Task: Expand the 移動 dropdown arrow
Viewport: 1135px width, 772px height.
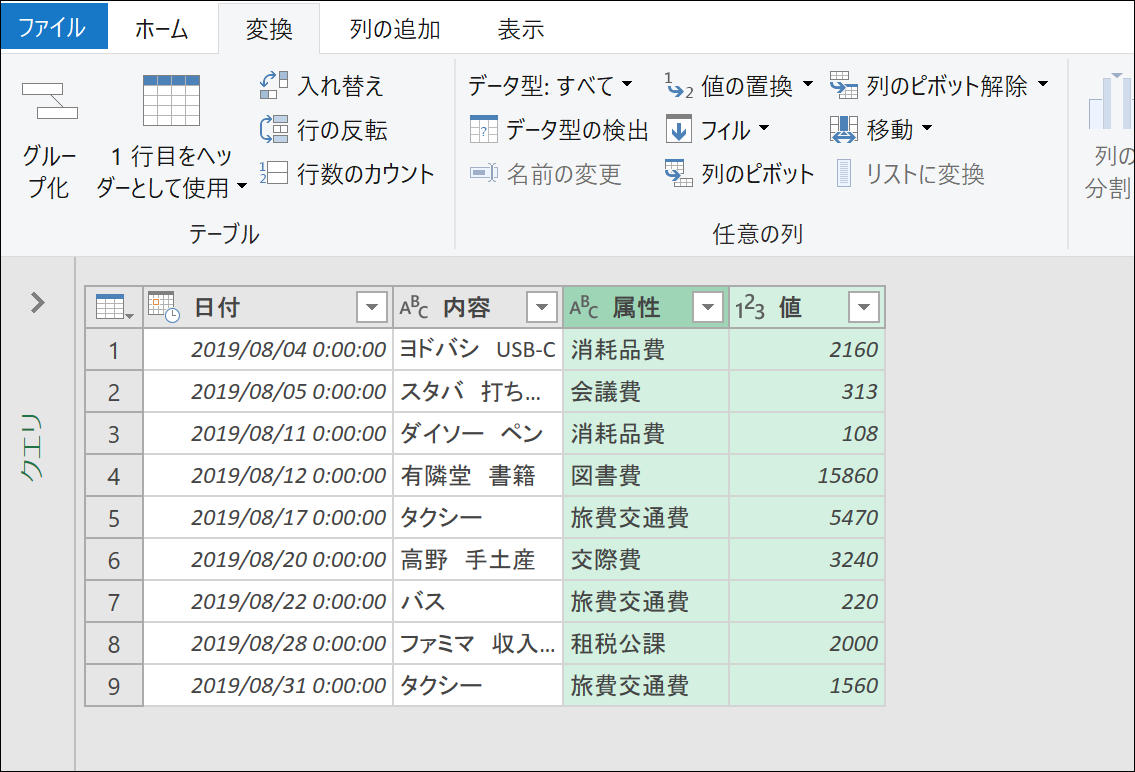Action: tap(927, 129)
